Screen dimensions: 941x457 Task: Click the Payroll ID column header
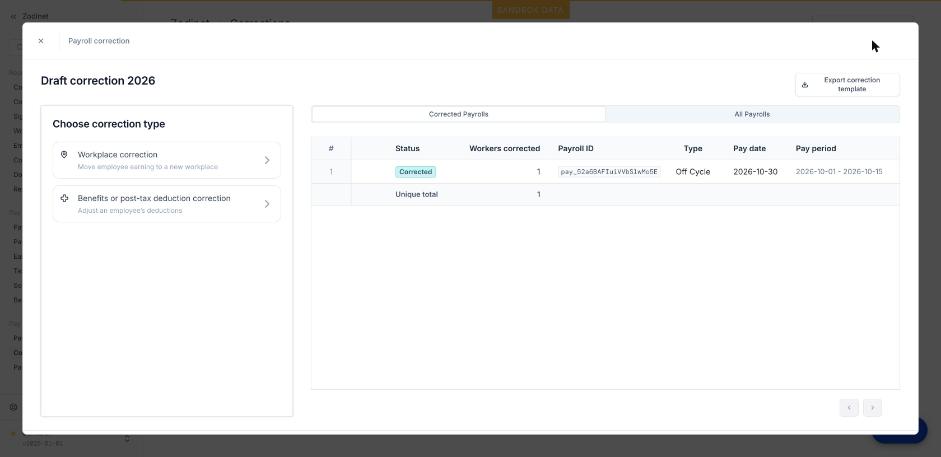[576, 148]
